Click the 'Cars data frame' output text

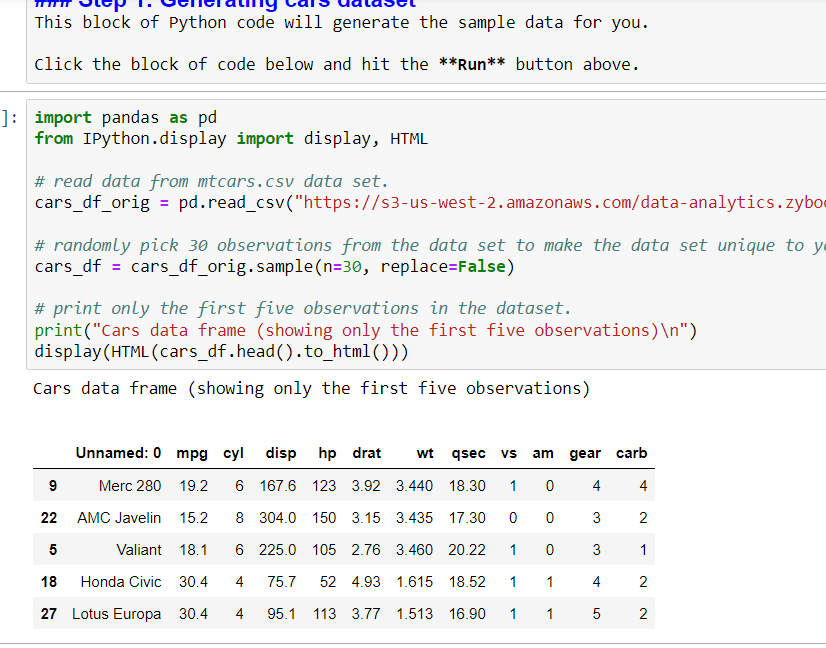(x=311, y=389)
